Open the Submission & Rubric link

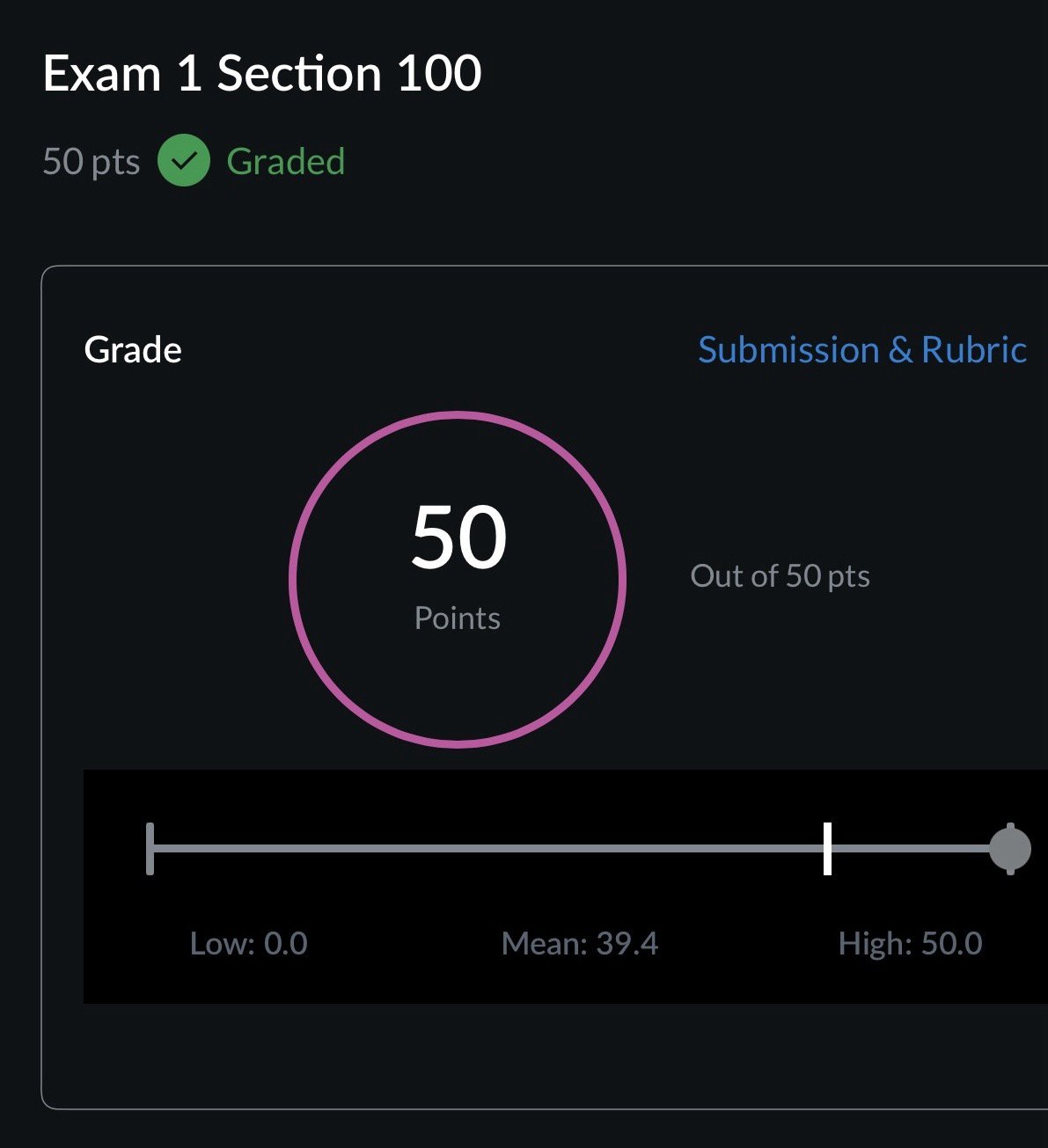coord(861,350)
